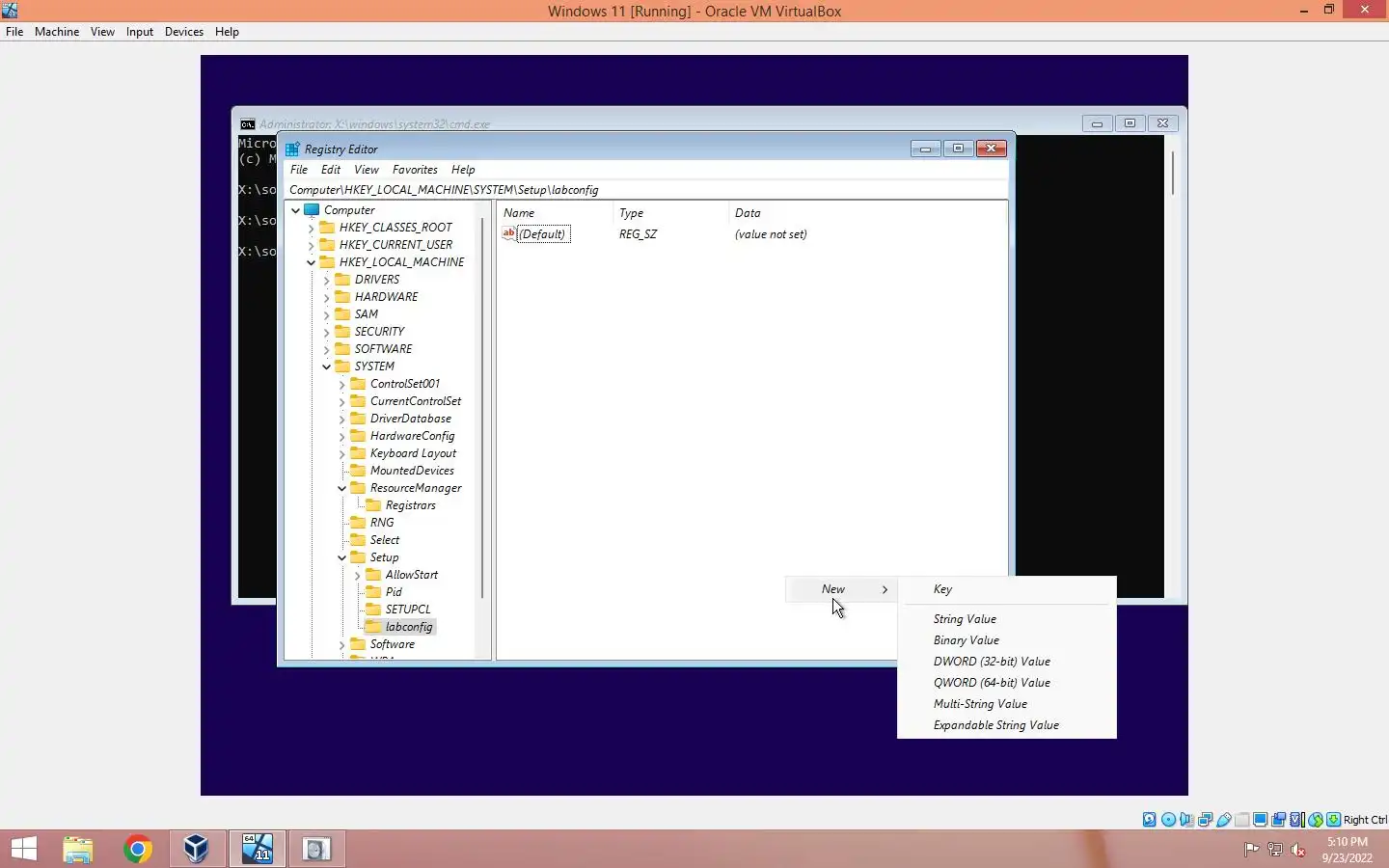The height and width of the screenshot is (868, 1389).
Task: Switch to Windows 11 VM taskbar button
Action: 258,849
